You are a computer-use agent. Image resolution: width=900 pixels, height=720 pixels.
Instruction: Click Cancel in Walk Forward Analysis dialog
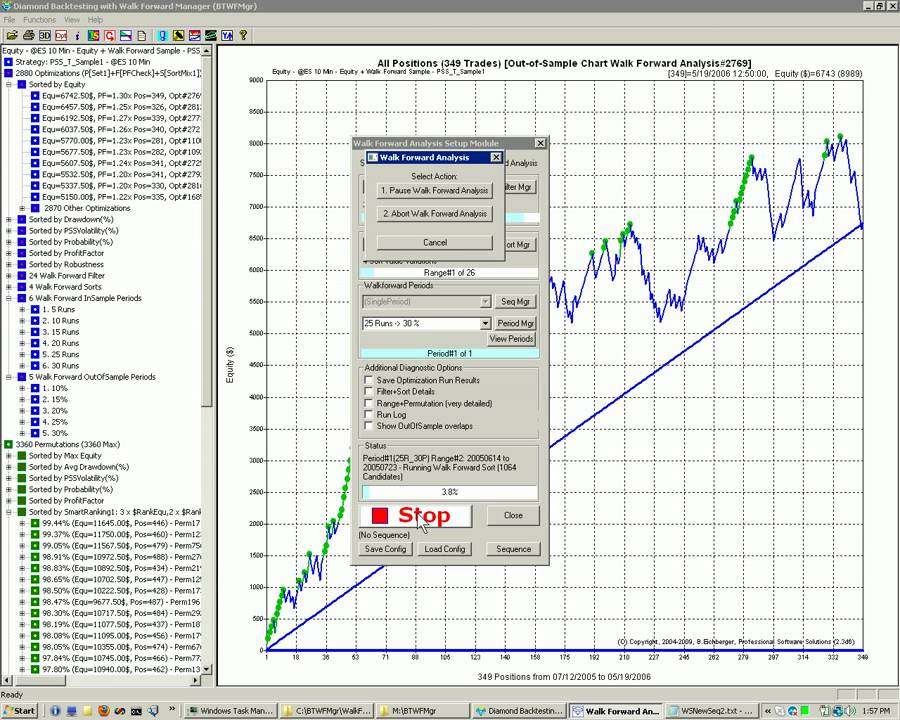pyautogui.click(x=435, y=242)
